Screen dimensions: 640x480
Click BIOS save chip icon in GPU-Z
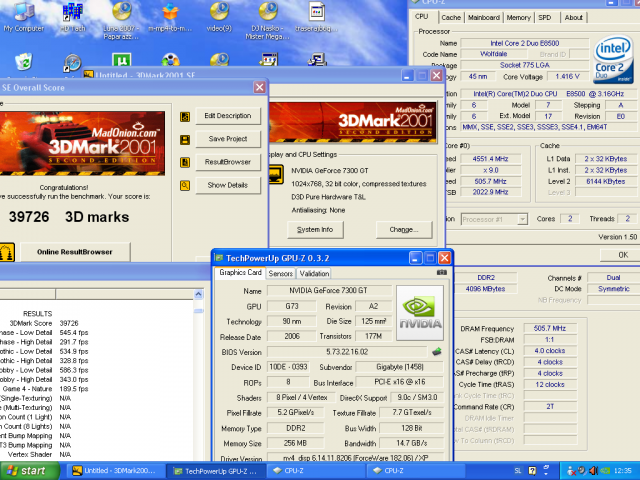pos(437,351)
